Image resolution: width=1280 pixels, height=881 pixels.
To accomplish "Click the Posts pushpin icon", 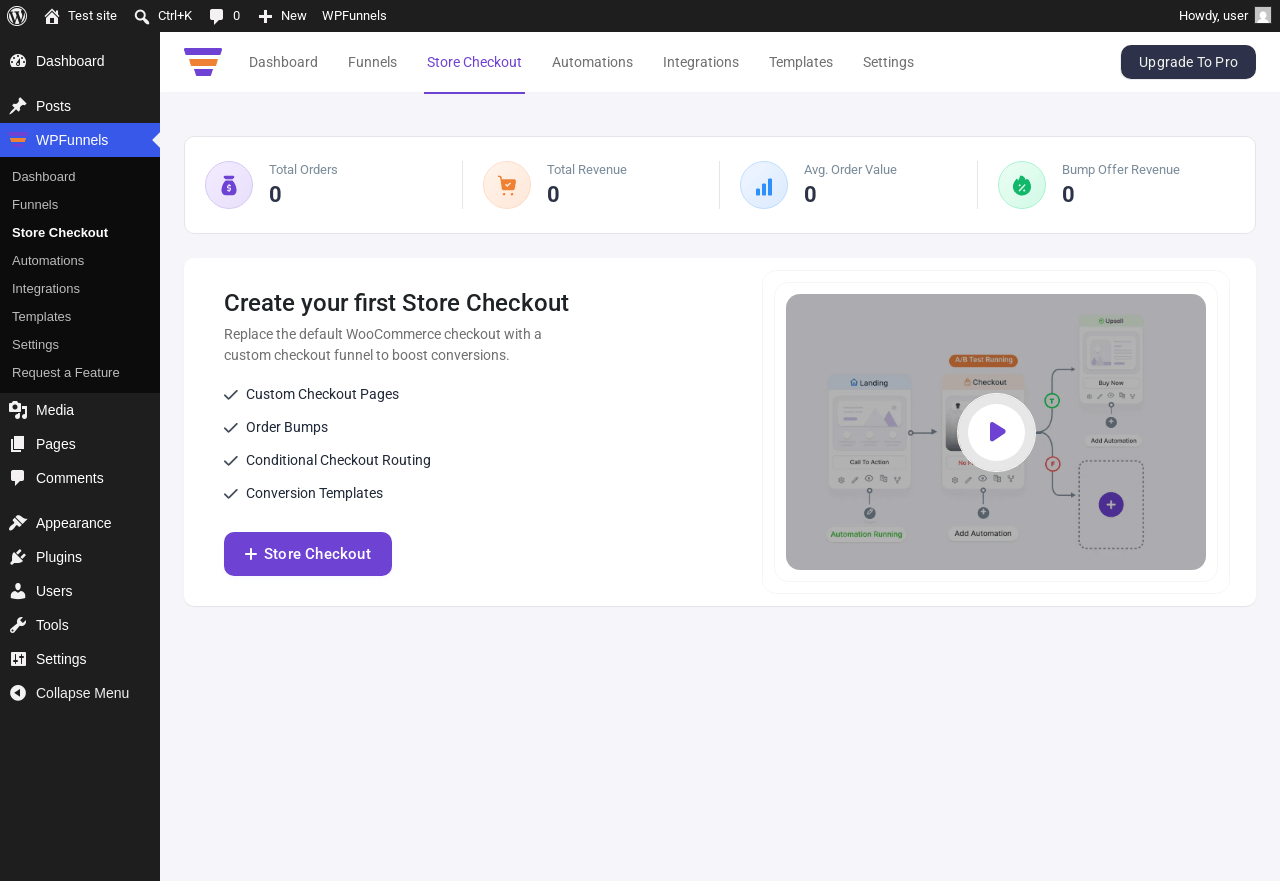I will tap(18, 106).
